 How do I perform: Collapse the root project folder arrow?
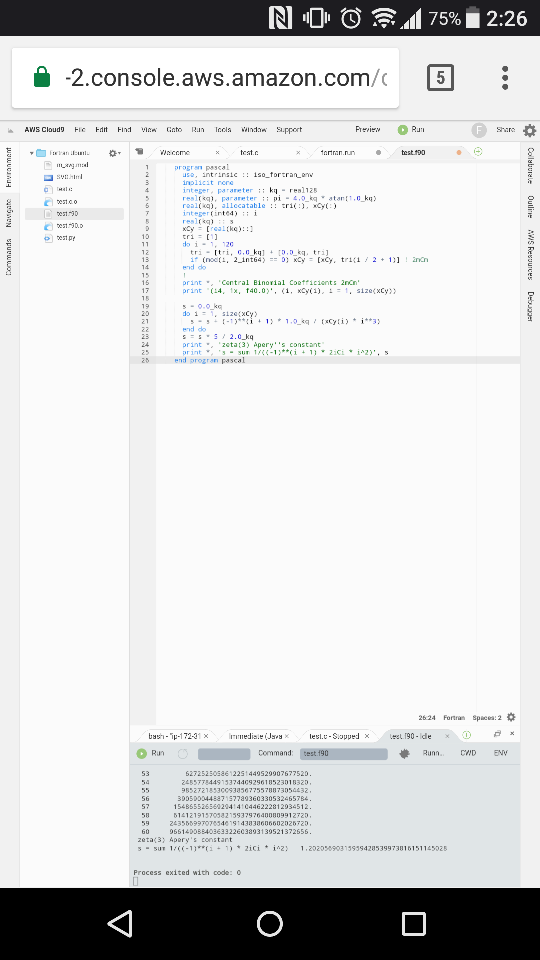coord(32,153)
